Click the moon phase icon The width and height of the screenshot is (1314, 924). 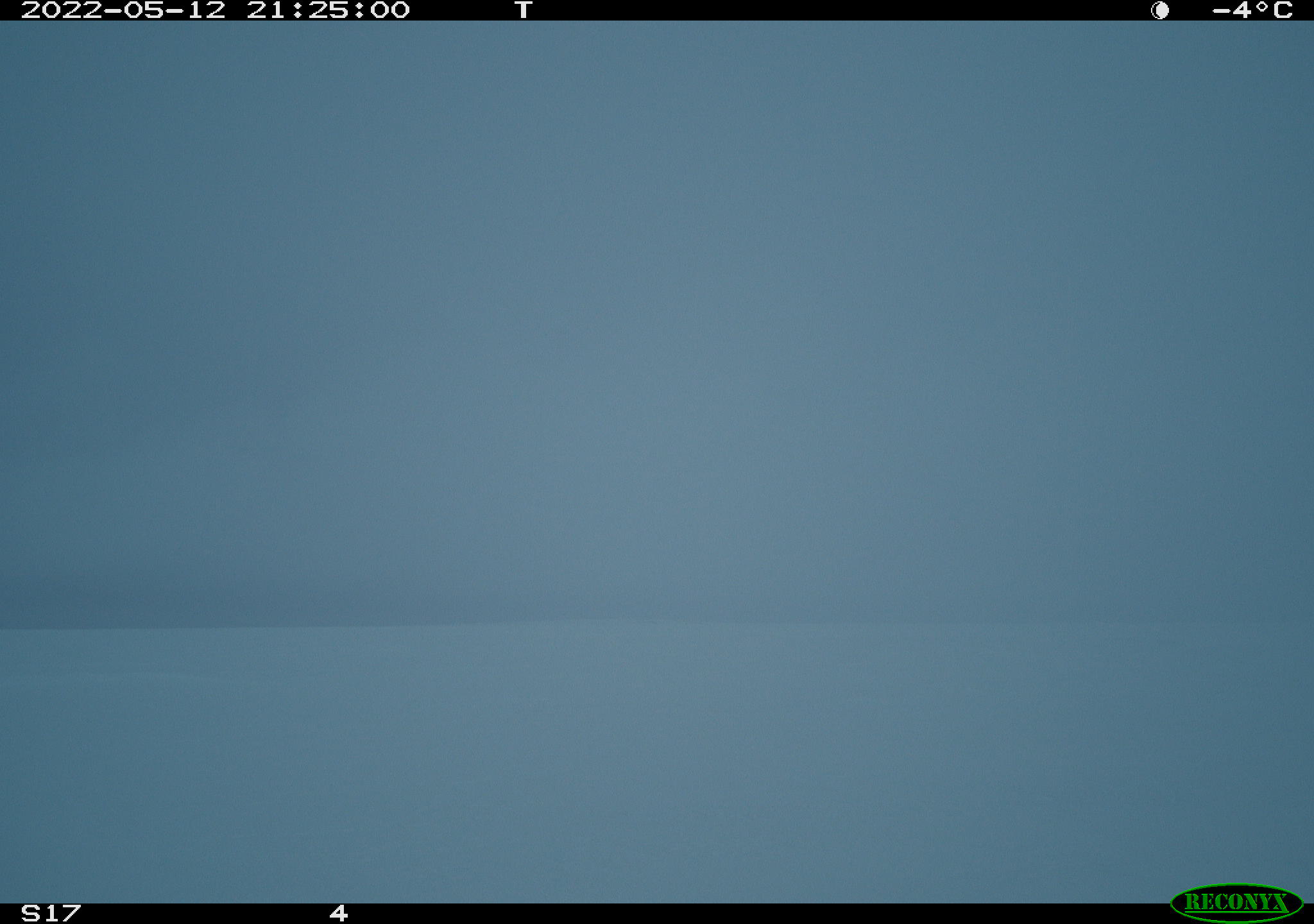click(x=1160, y=10)
